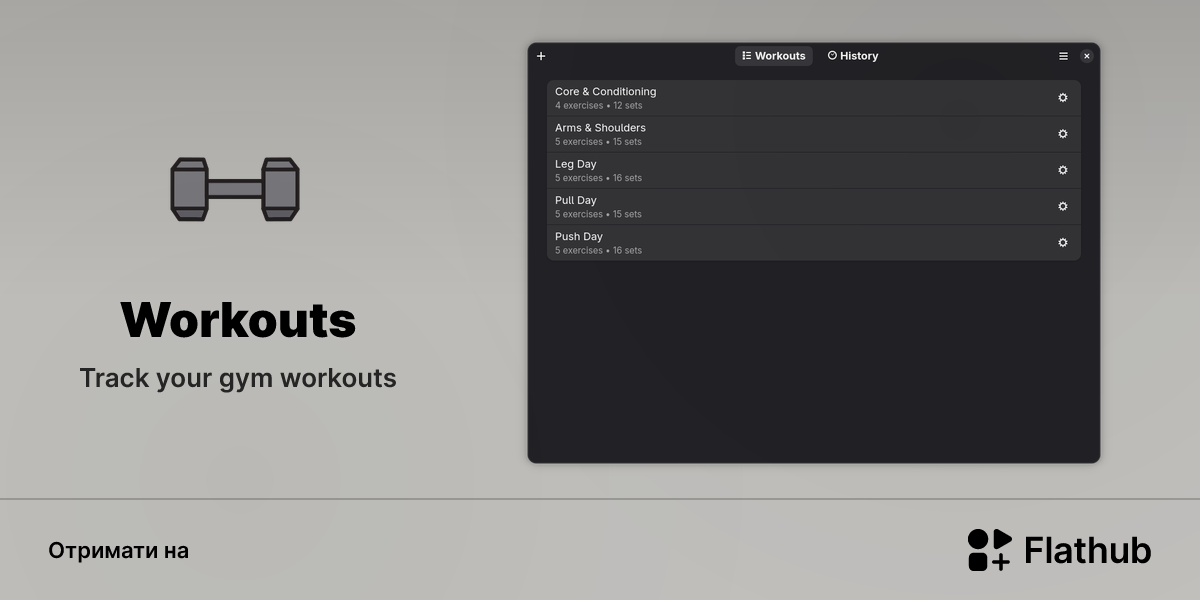Open the hamburger main menu
The height and width of the screenshot is (600, 1200).
point(1063,56)
